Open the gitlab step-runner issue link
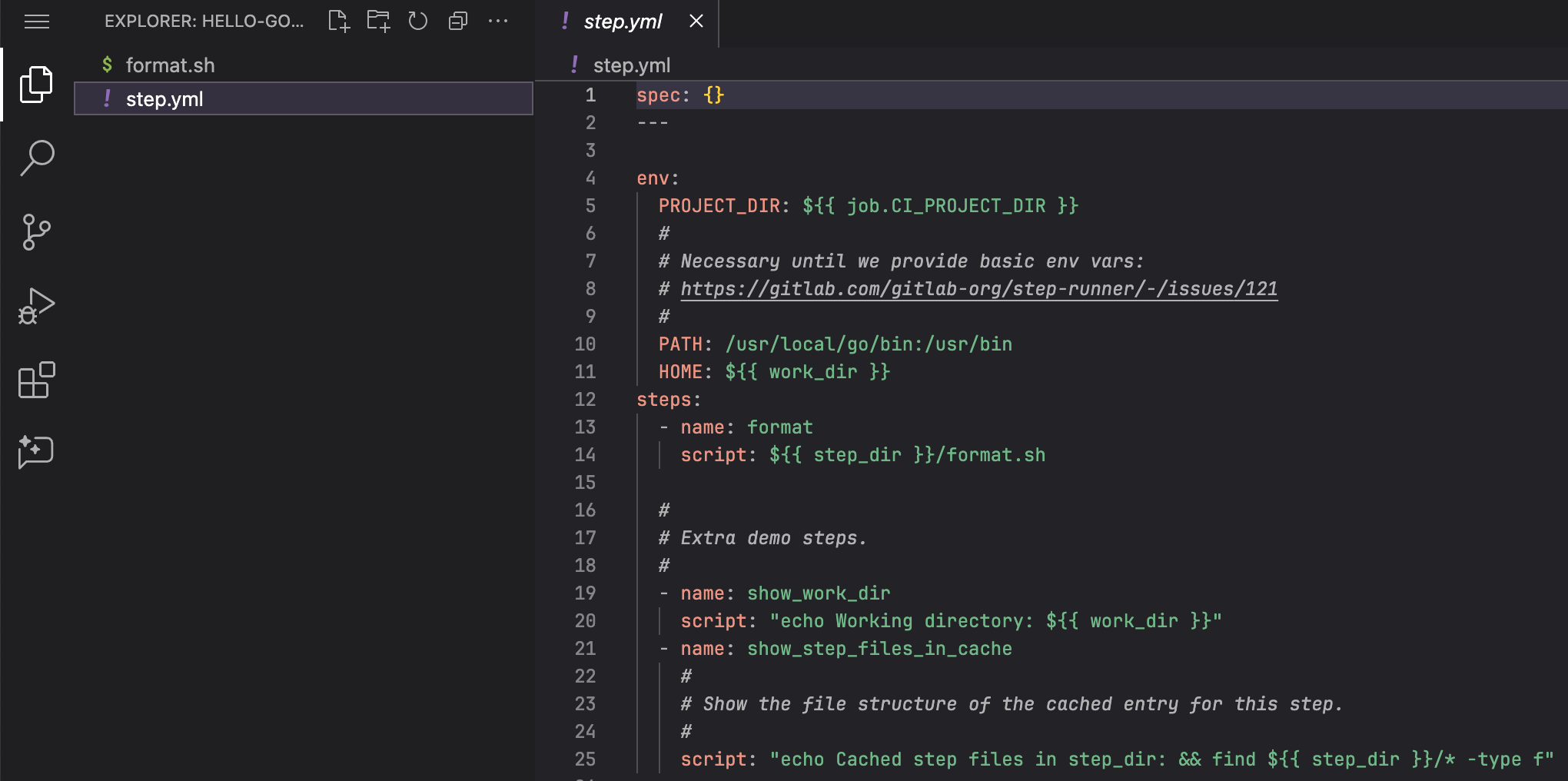Screen dimensions: 1568x781 (x=978, y=288)
